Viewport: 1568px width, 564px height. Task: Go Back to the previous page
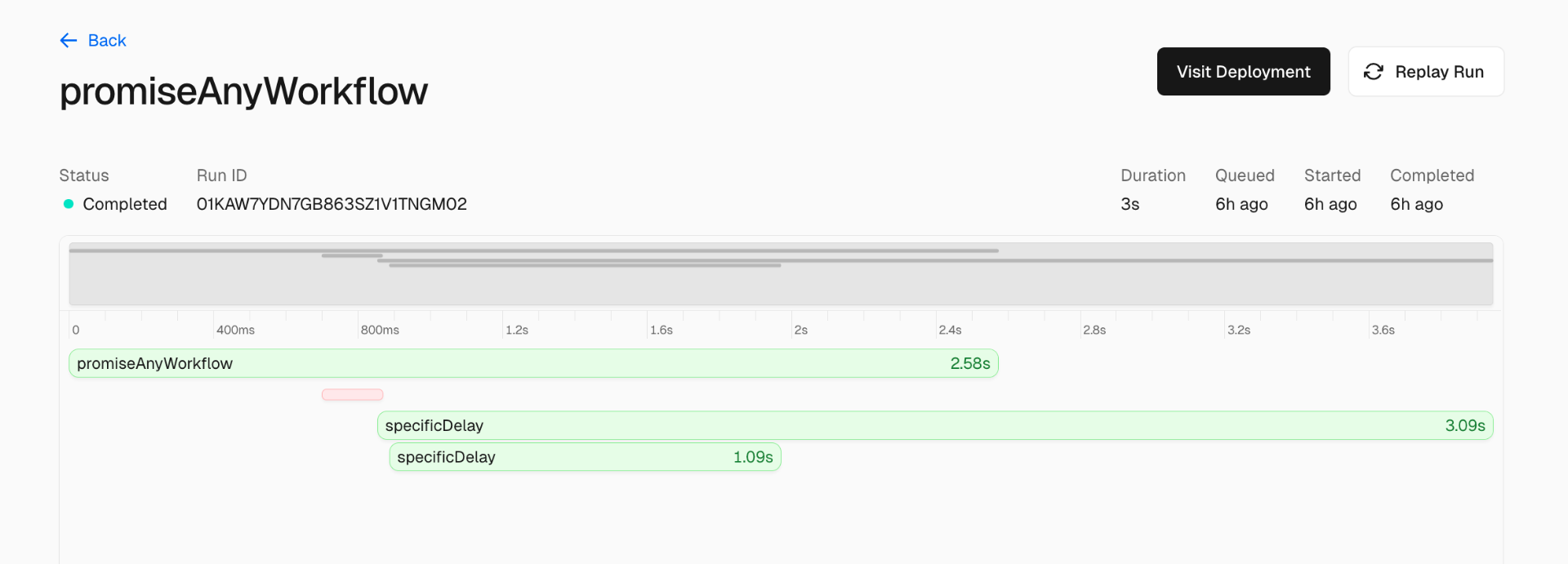coord(106,41)
